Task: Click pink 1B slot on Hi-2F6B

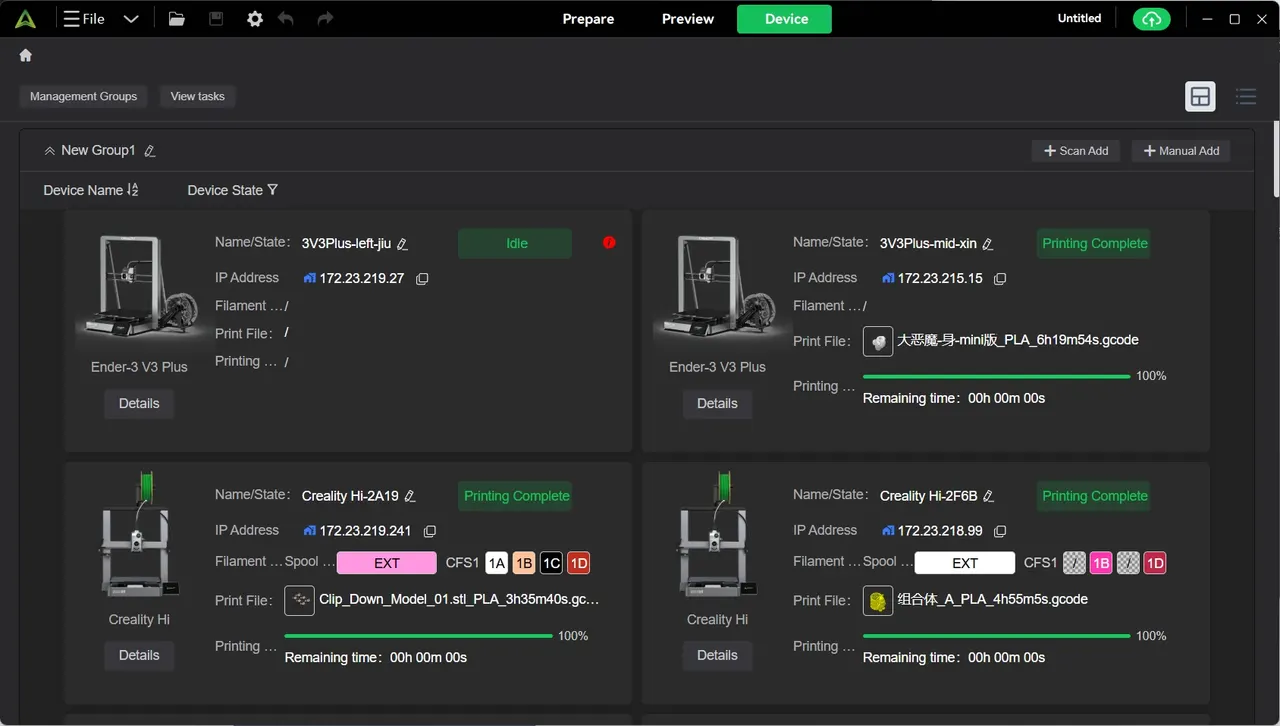Action: [x=1101, y=563]
